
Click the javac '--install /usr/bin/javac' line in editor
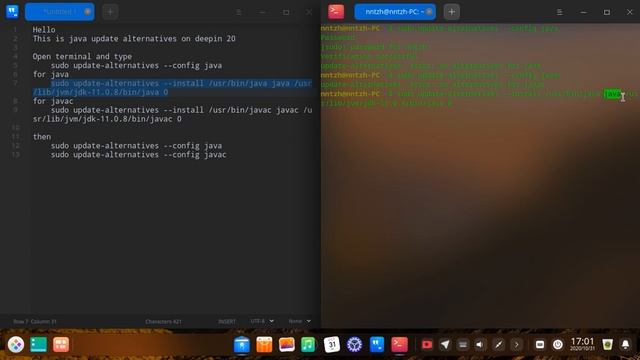(172, 115)
